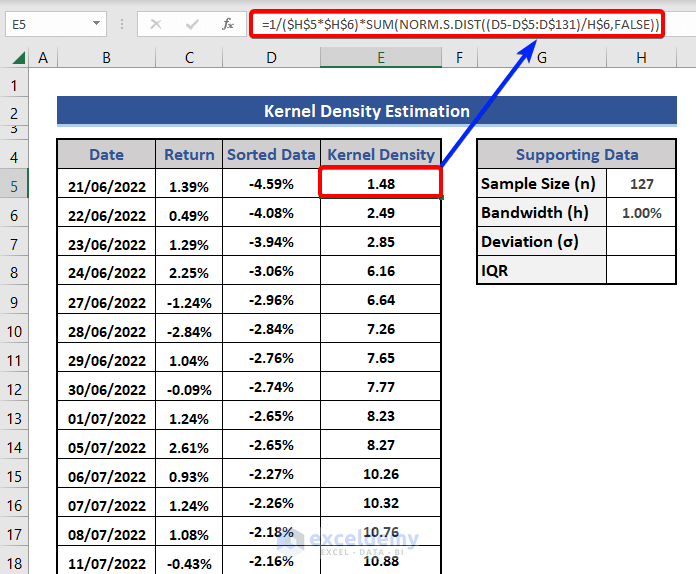Click the Sorted Data heading cell
The height and width of the screenshot is (574, 696).
pyautogui.click(x=271, y=154)
